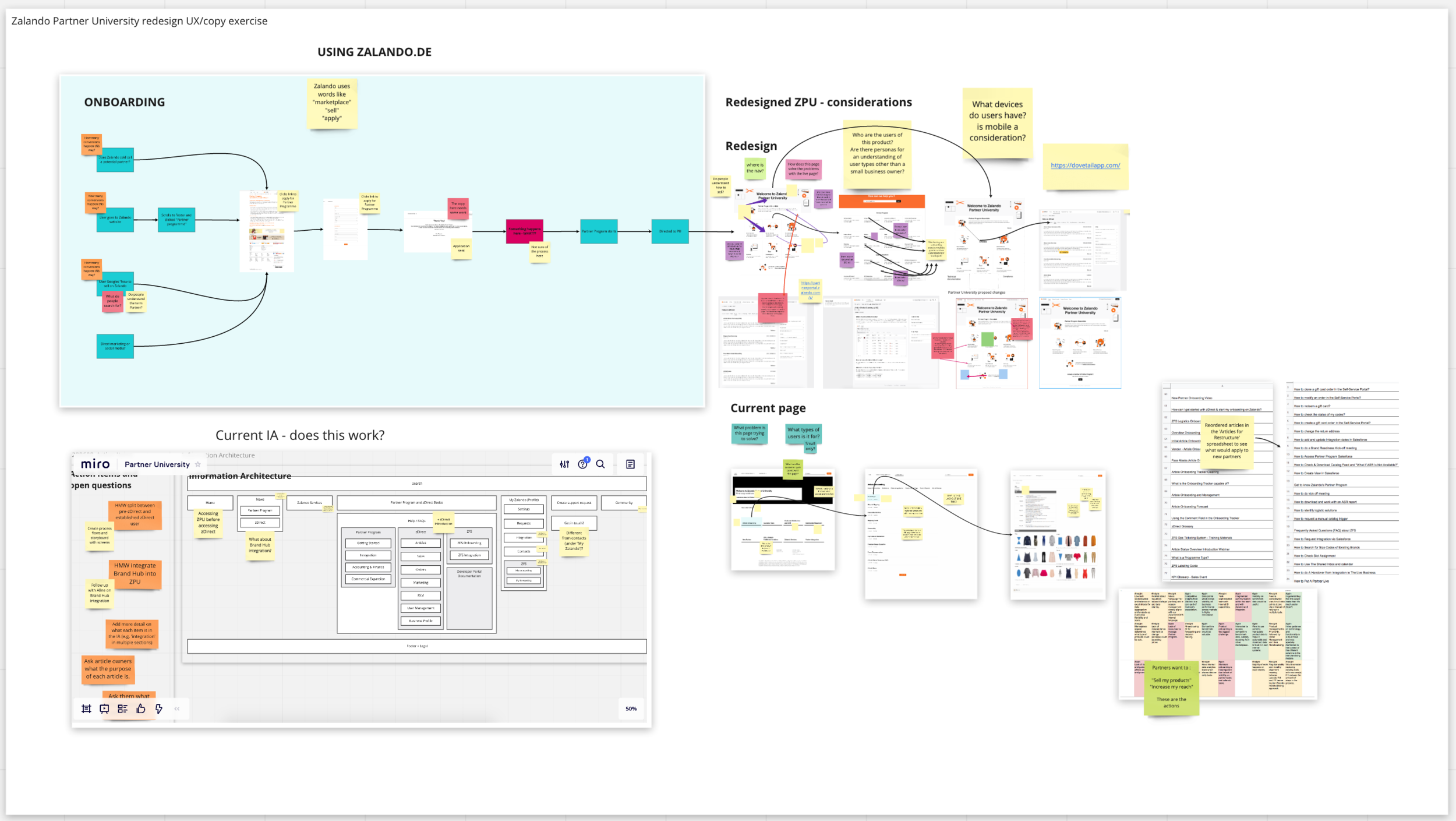This screenshot has width=1456, height=821.
Task: Select teal 'What problem is this page trying' sticky
Action: click(x=749, y=434)
